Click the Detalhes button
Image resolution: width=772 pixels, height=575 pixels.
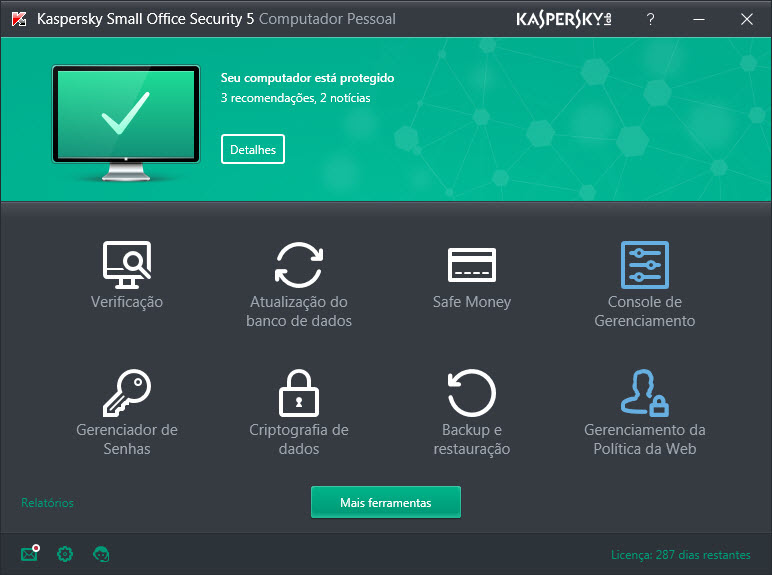253,149
